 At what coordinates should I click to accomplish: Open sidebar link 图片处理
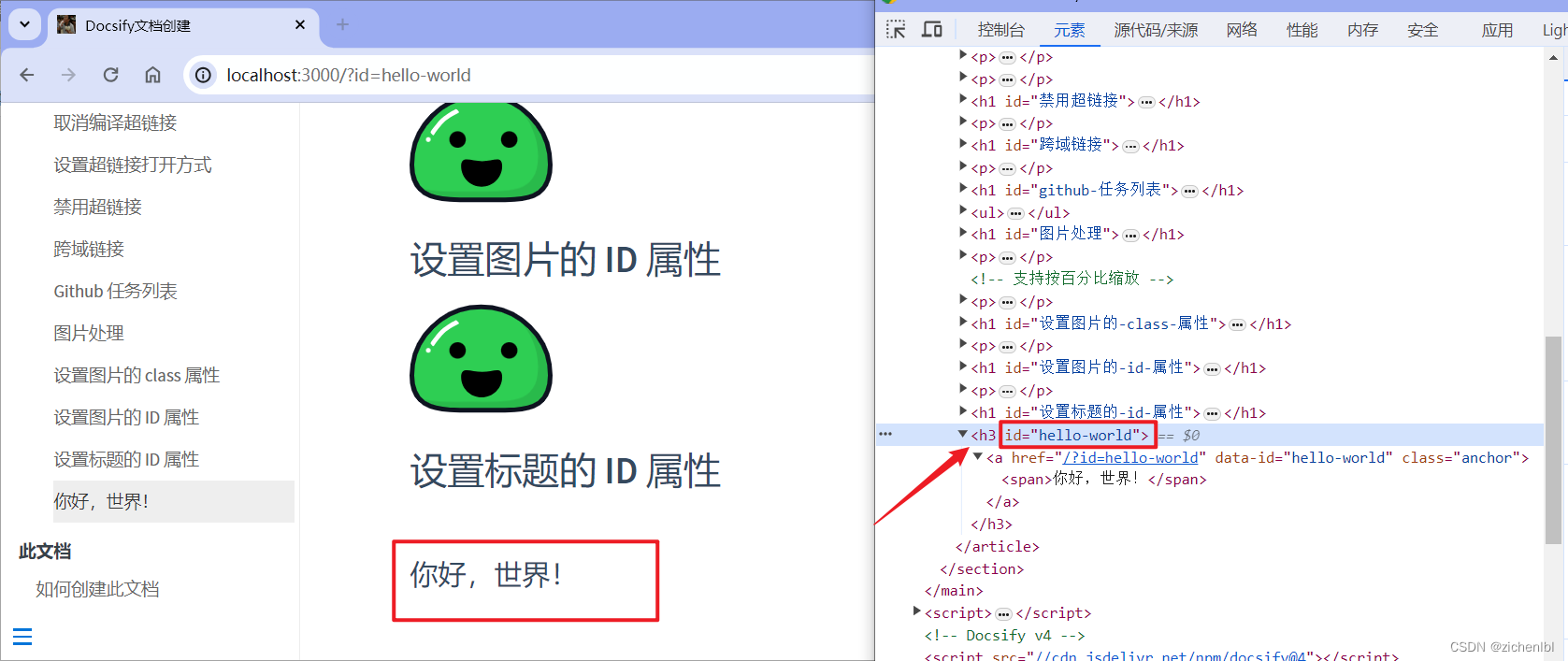point(89,333)
